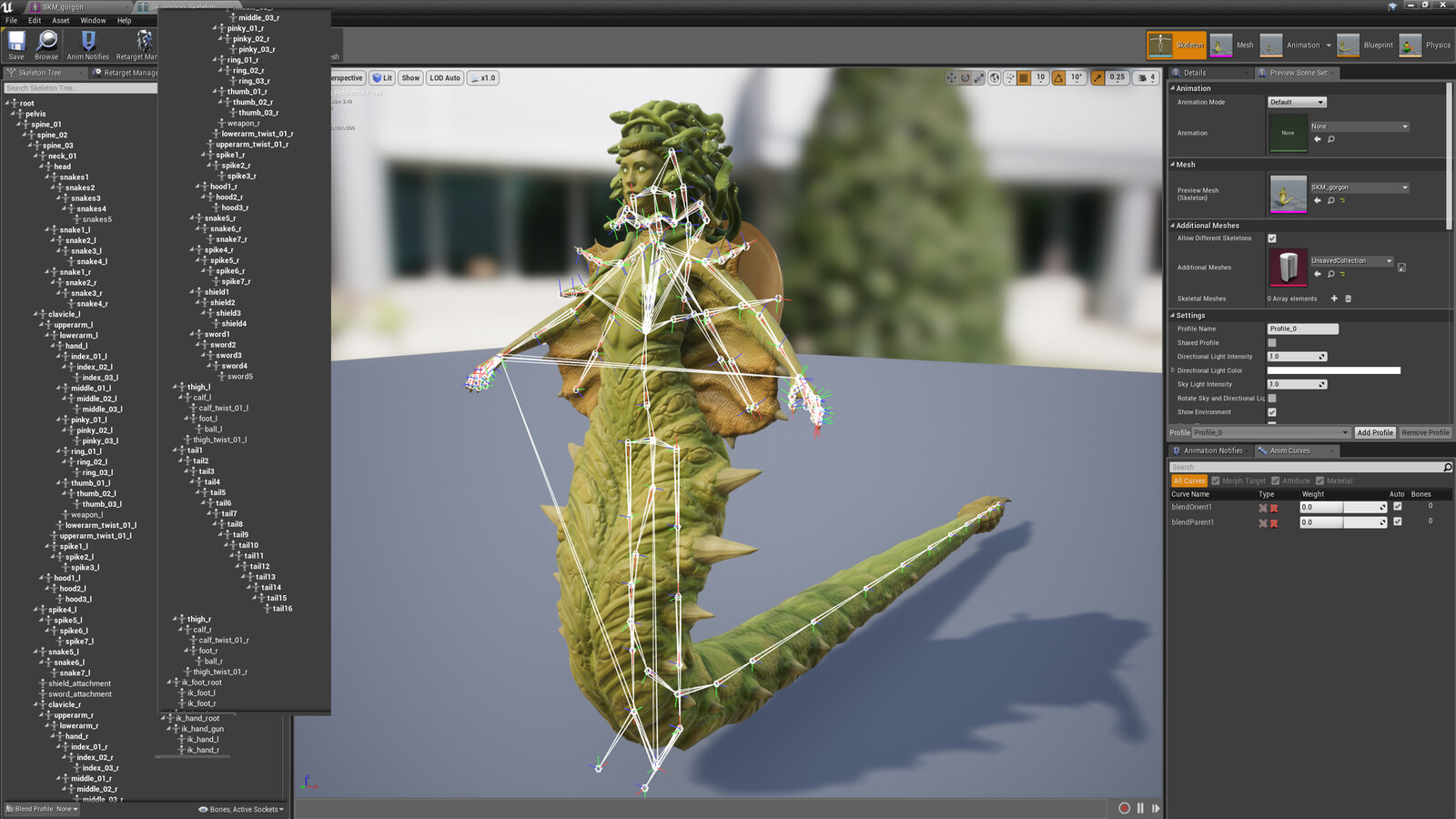The height and width of the screenshot is (819, 1456).
Task: Pause the preview animation playback
Action: pos(1140,808)
